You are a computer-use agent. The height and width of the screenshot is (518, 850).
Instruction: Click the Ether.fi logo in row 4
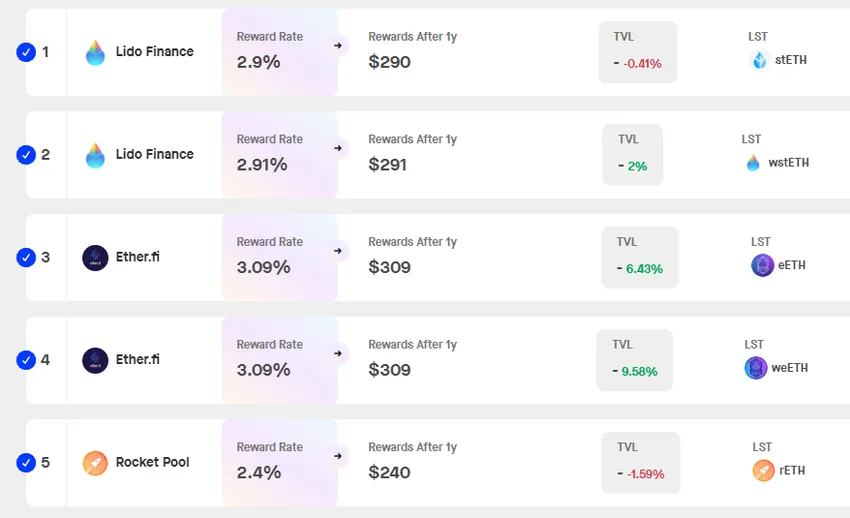[95, 360]
